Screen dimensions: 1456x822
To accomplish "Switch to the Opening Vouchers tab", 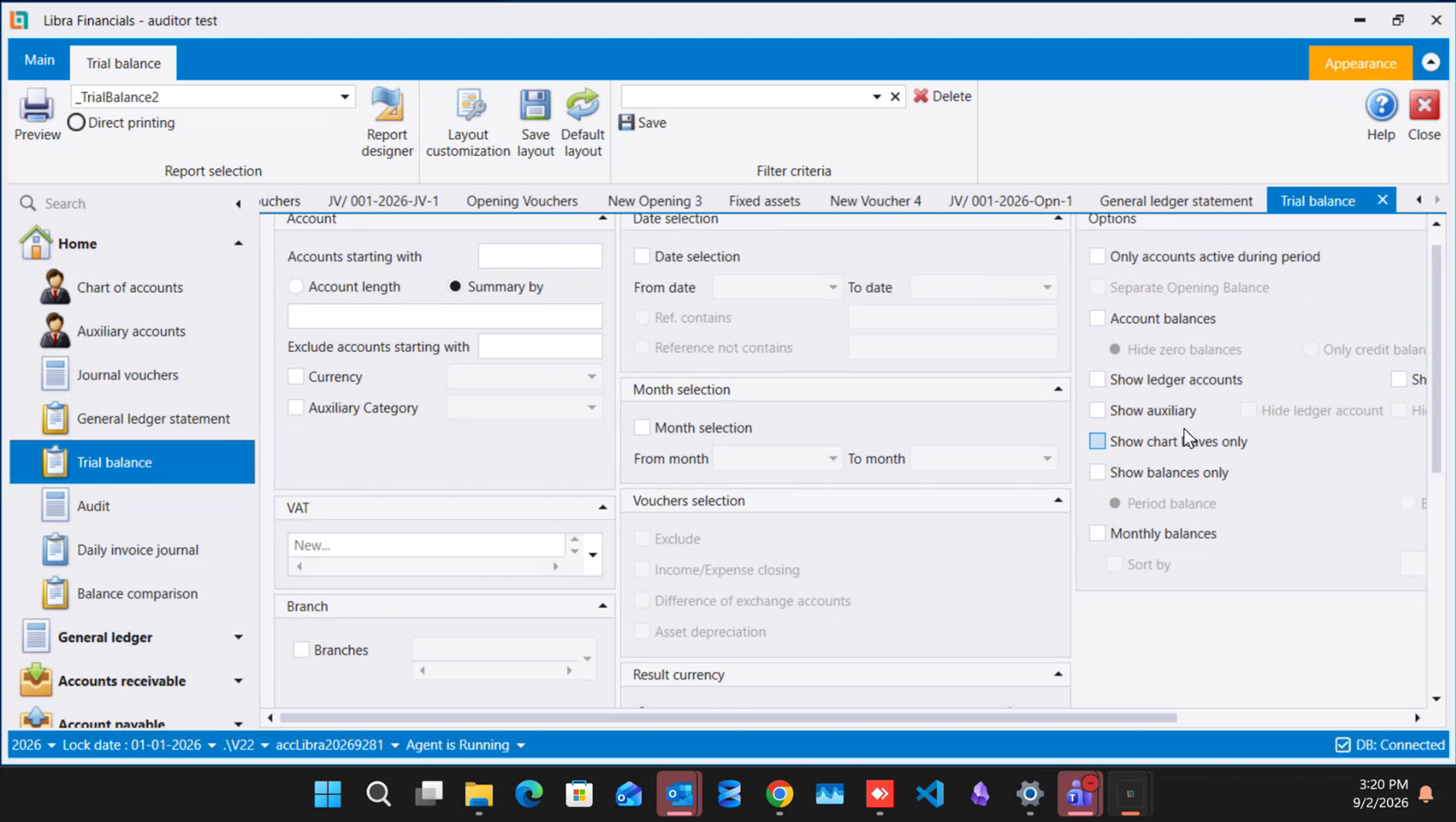I will (522, 201).
